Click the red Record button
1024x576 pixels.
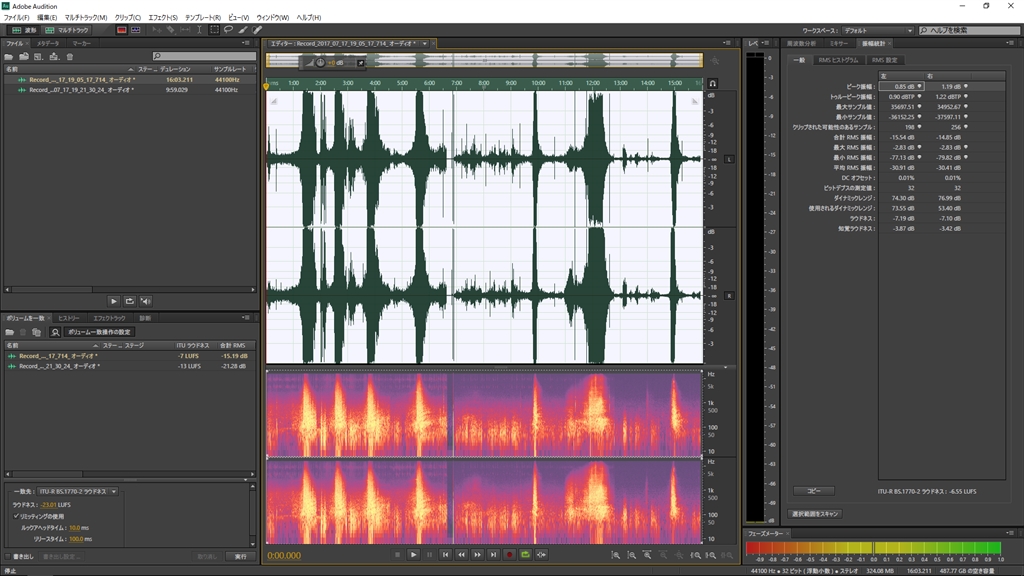tap(509, 554)
